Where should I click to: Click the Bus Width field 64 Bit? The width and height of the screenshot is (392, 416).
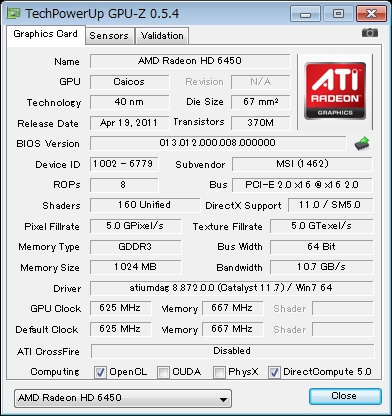(x=321, y=247)
